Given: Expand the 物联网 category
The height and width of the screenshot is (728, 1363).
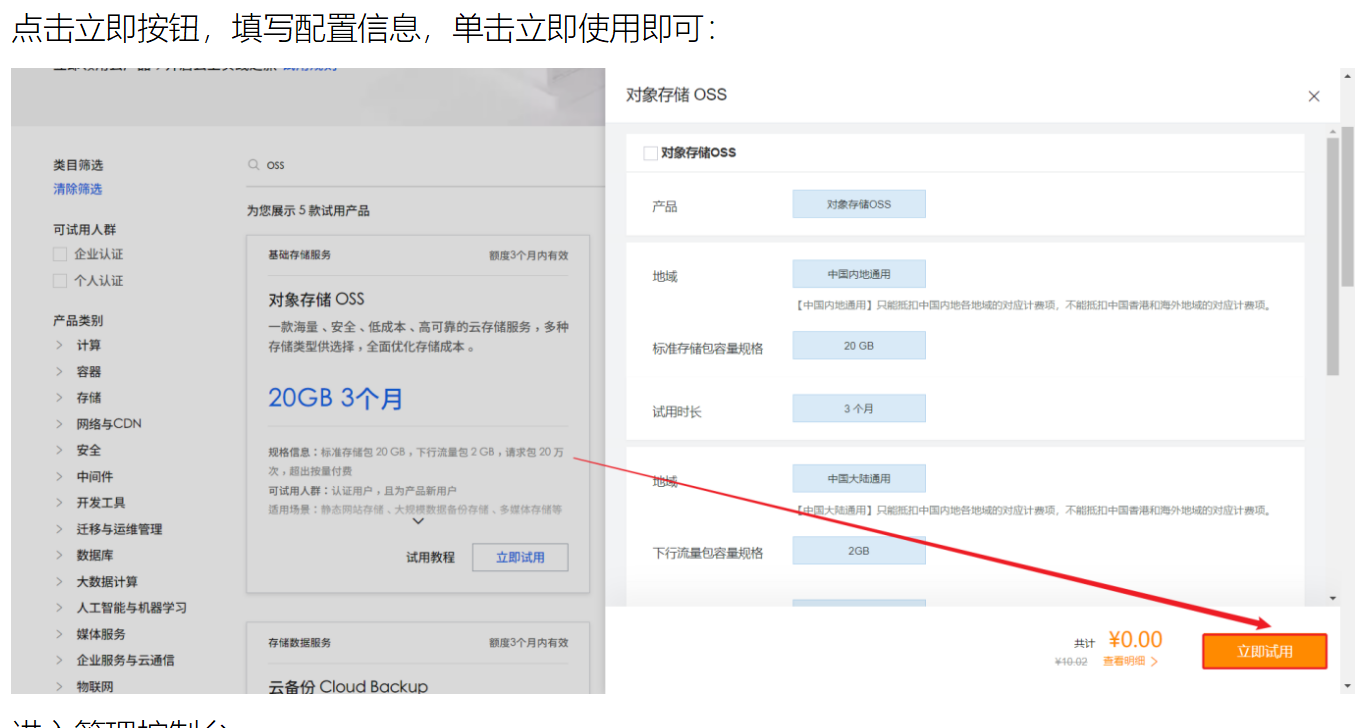Looking at the screenshot, I should (x=59, y=686).
